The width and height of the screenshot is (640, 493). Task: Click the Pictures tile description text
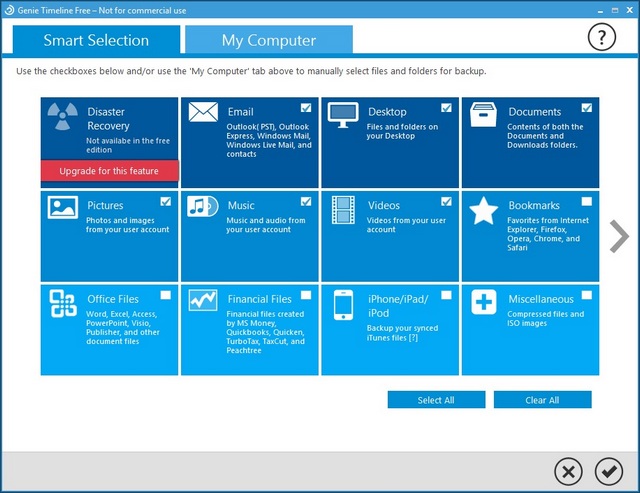(127, 225)
